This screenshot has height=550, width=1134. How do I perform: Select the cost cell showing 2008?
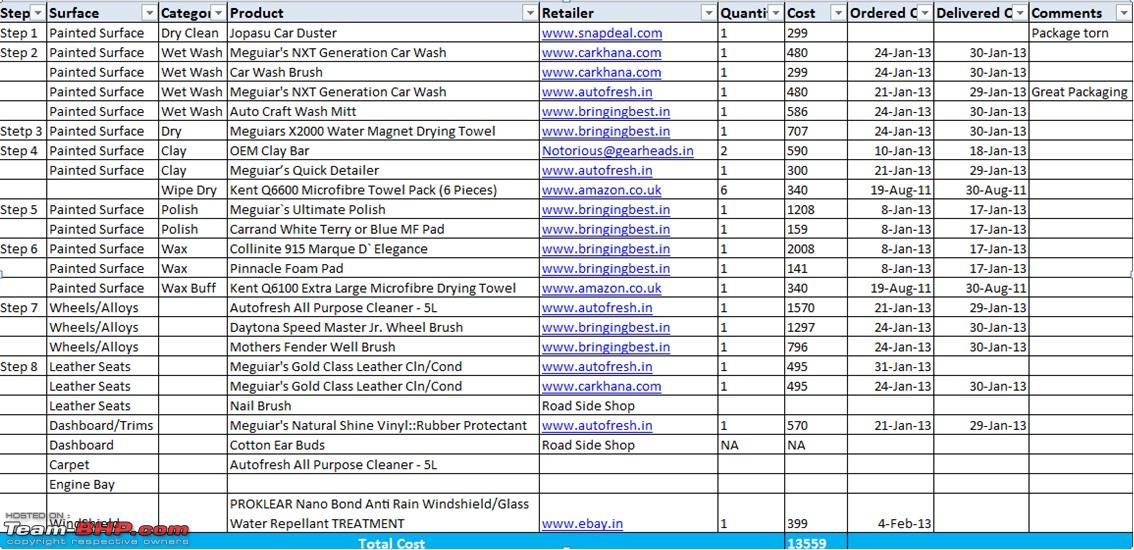pyautogui.click(x=816, y=248)
